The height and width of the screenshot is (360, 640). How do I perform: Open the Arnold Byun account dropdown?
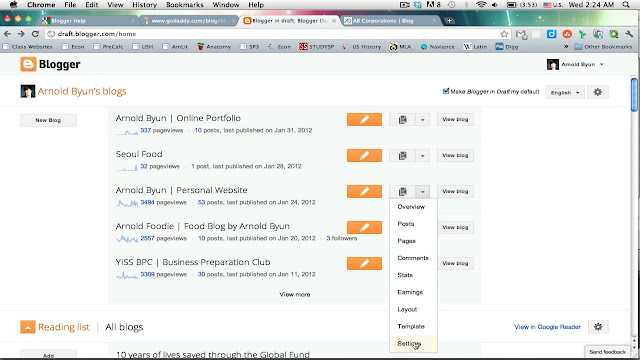coord(576,64)
